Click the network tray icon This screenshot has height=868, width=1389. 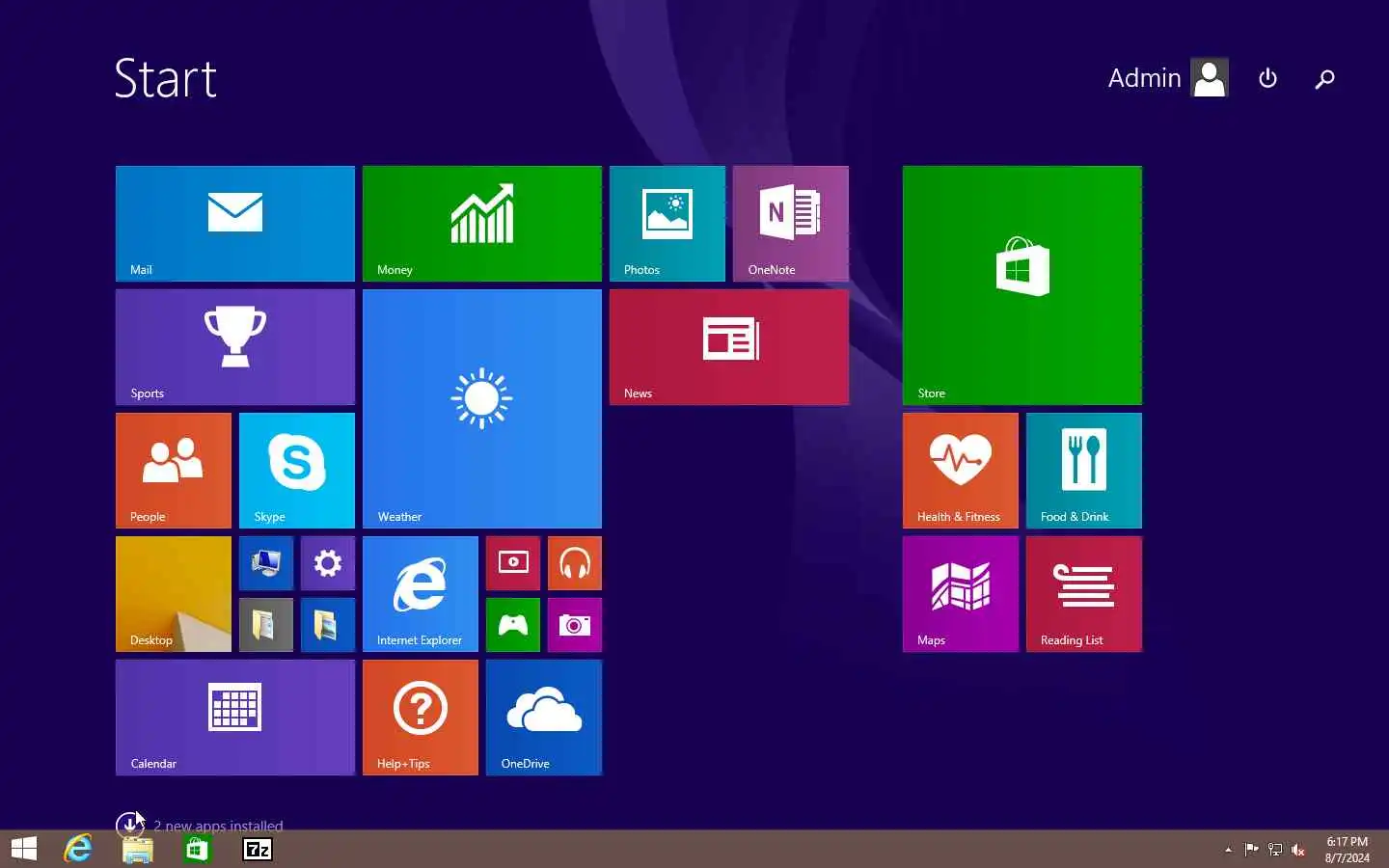point(1275,850)
